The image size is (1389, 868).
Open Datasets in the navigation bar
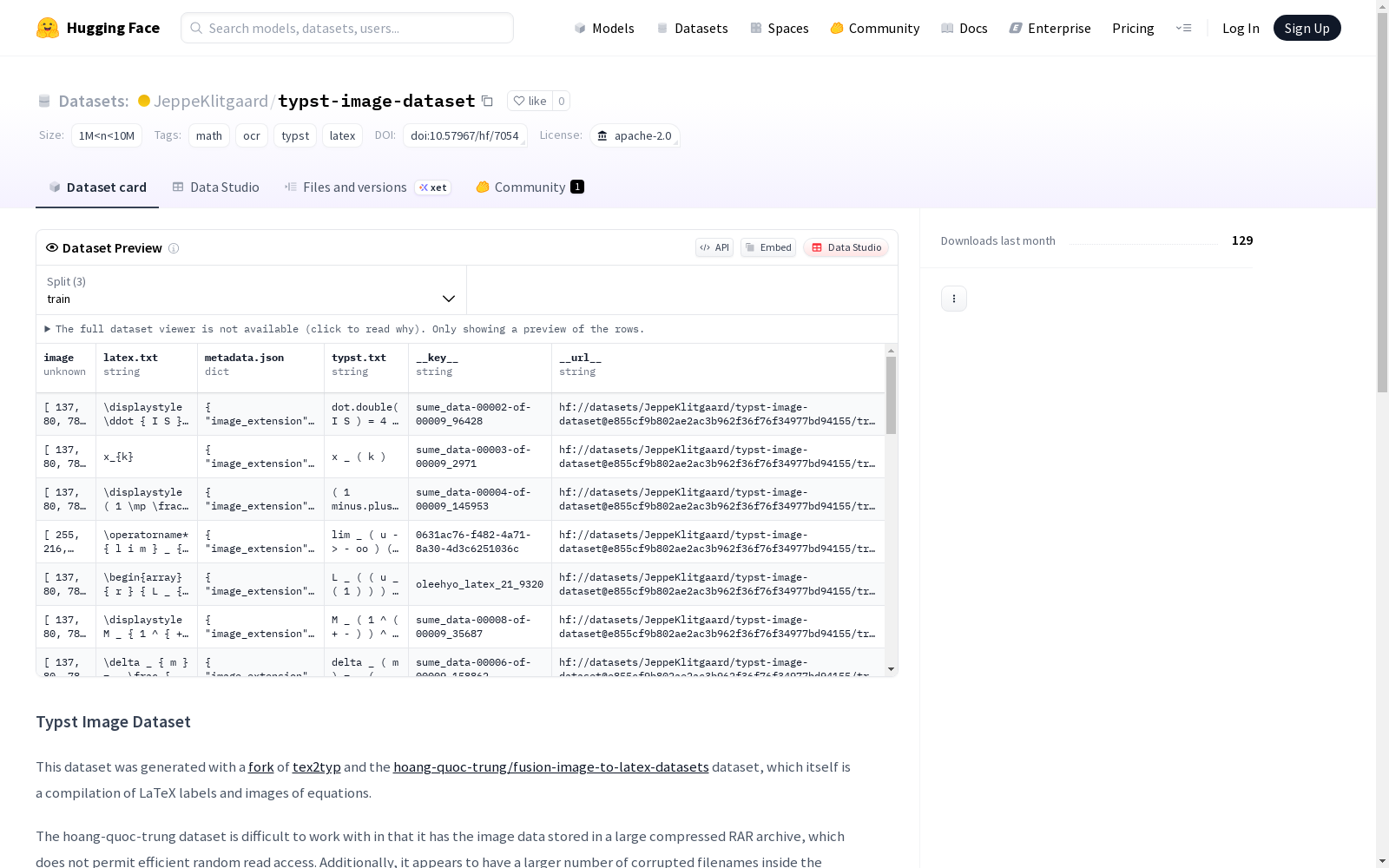pos(692,28)
